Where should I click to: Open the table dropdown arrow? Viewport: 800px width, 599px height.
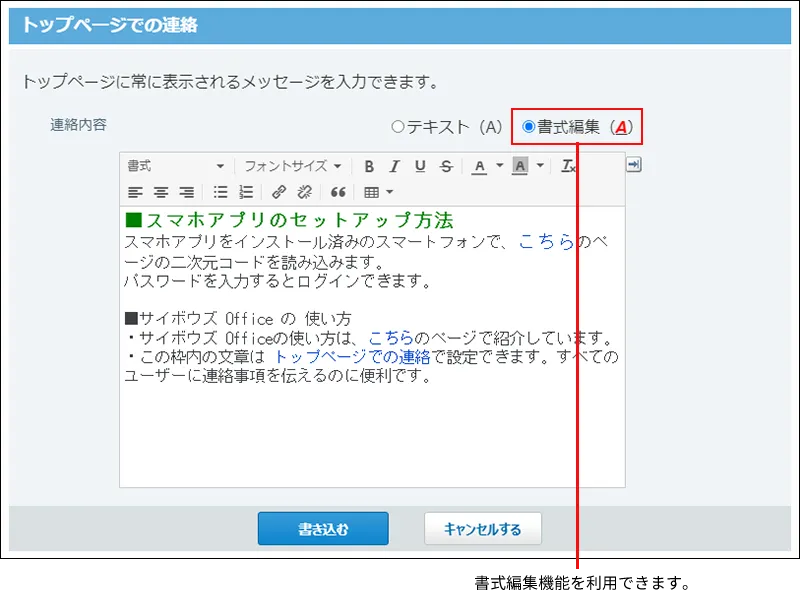tap(390, 192)
